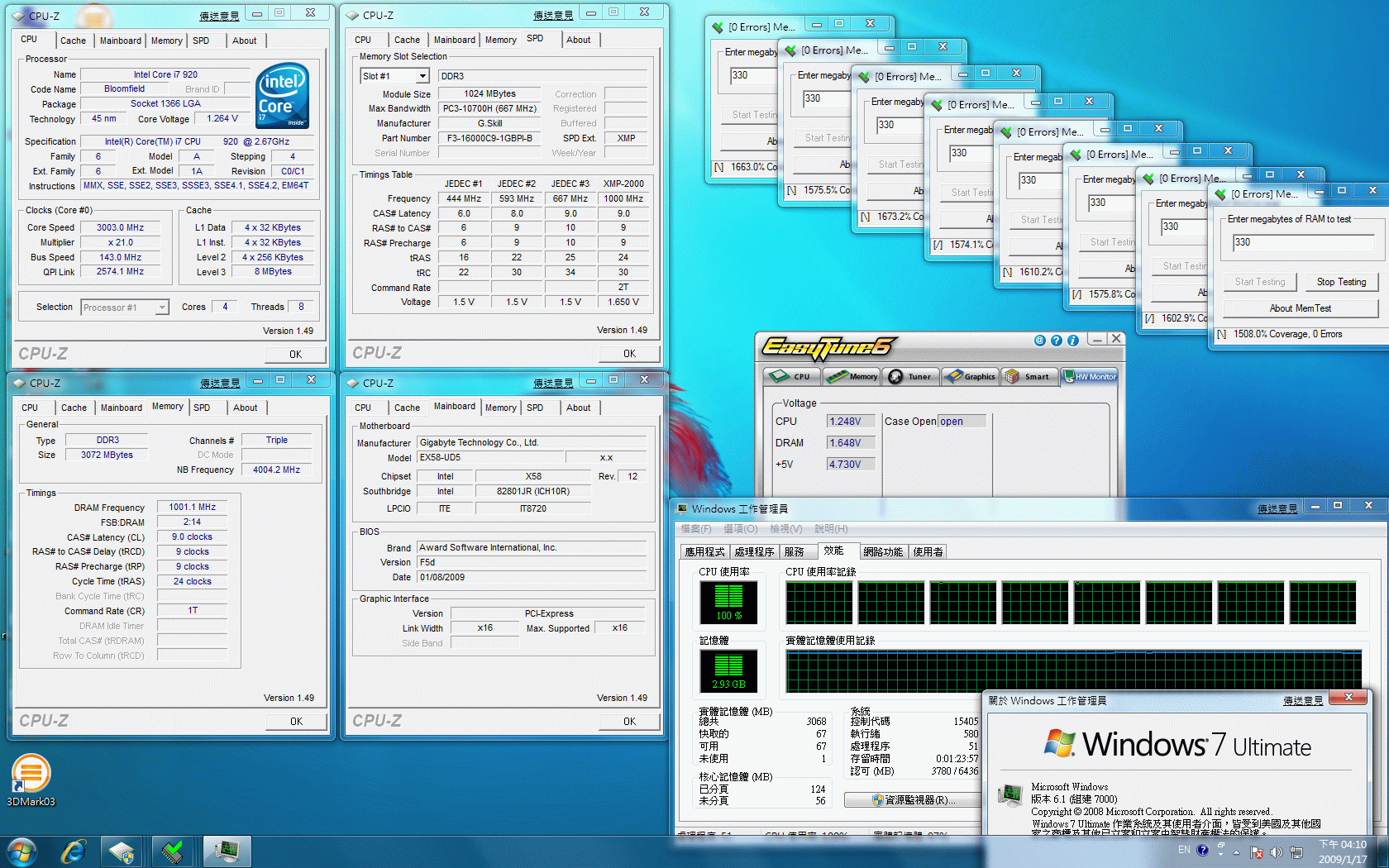Click the volume speaker tray icon
This screenshot has width=1389, height=868.
1276,851
